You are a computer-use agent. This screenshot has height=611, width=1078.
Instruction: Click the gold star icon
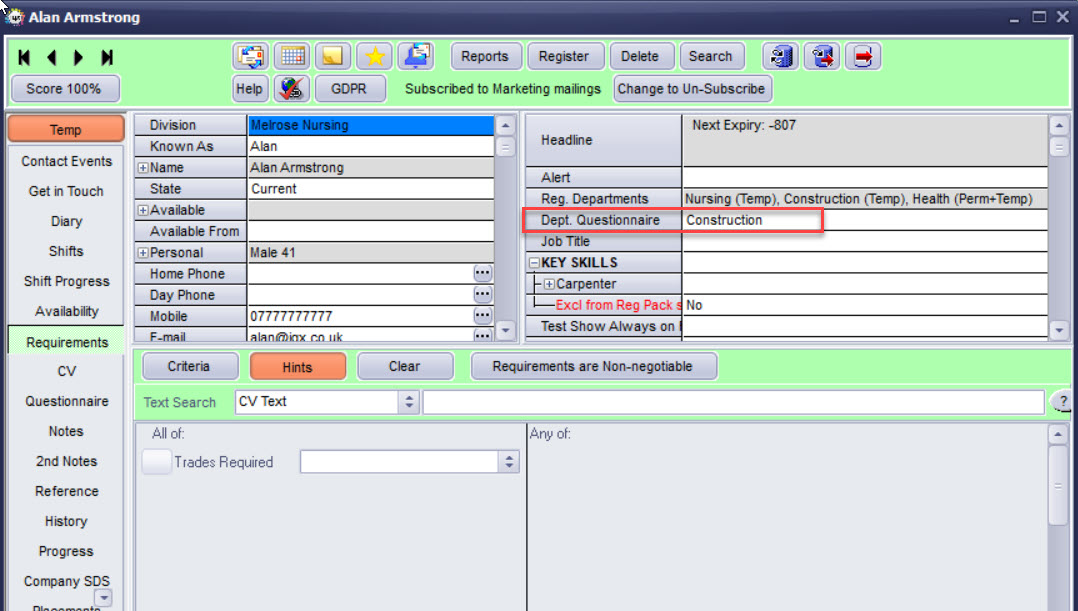coord(375,56)
